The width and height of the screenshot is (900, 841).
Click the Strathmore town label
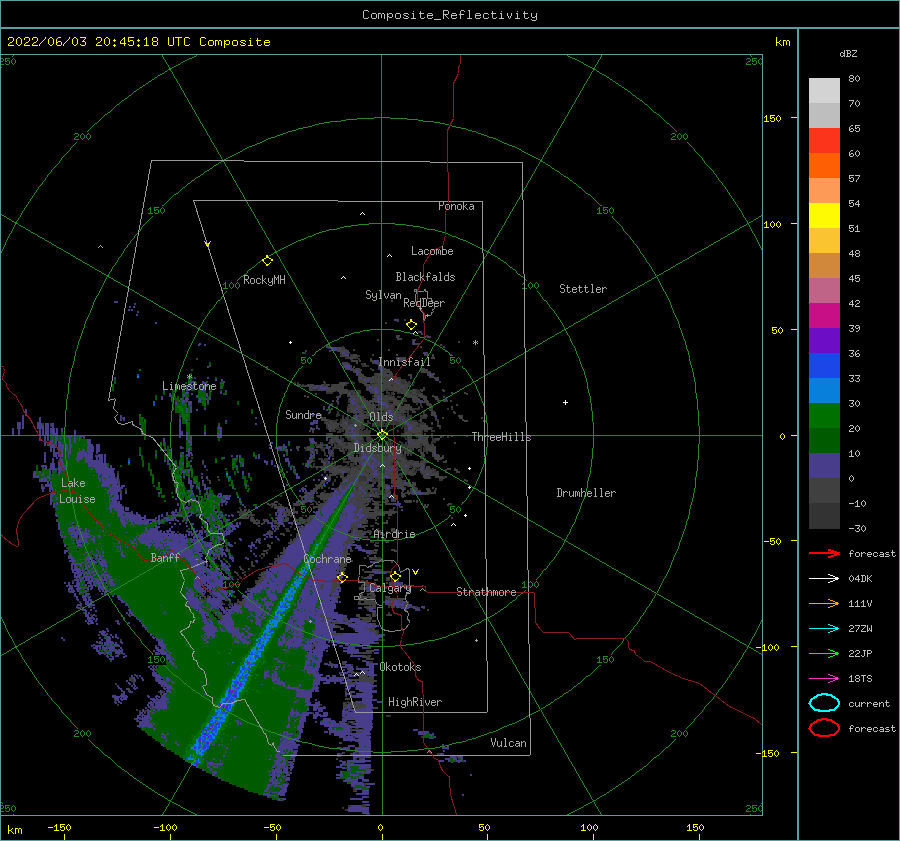pyautogui.click(x=486, y=592)
